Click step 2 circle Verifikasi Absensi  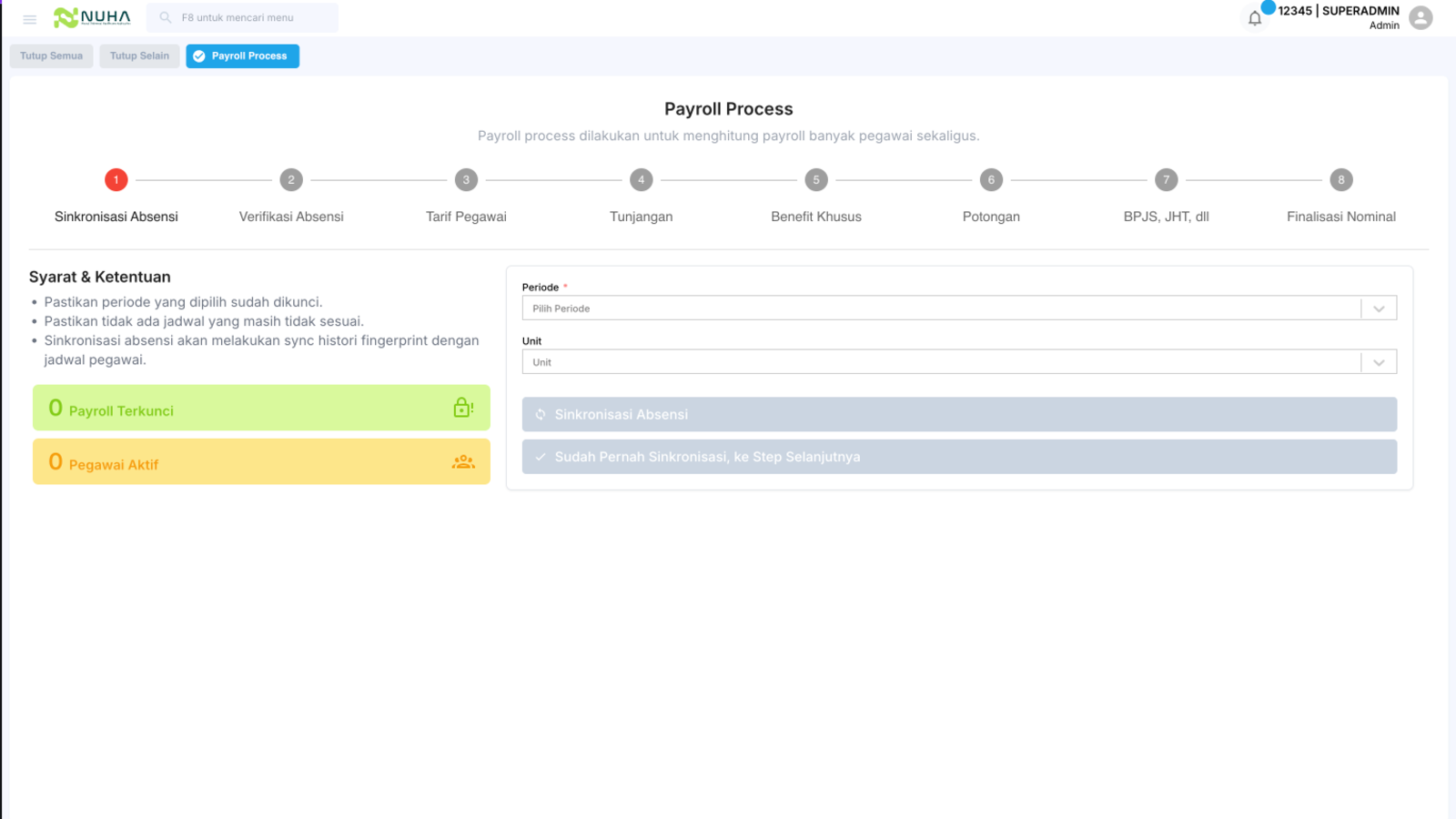point(291,180)
